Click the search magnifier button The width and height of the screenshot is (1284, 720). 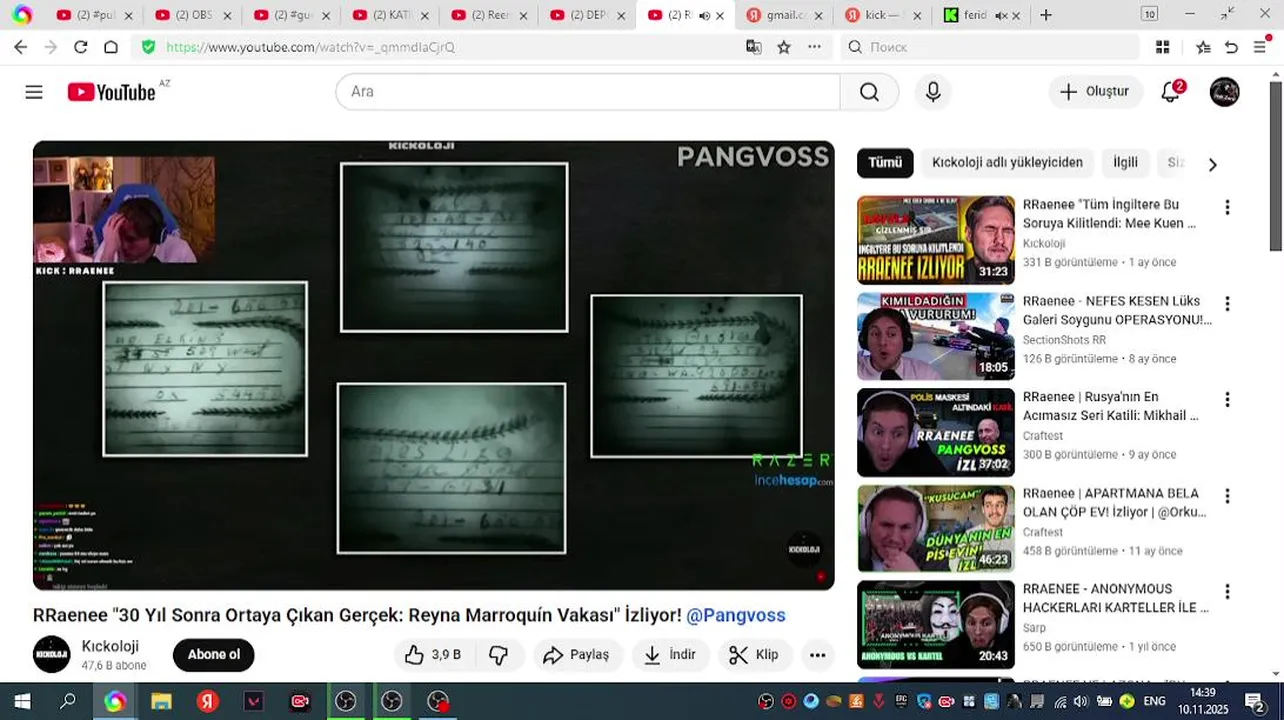coord(869,92)
